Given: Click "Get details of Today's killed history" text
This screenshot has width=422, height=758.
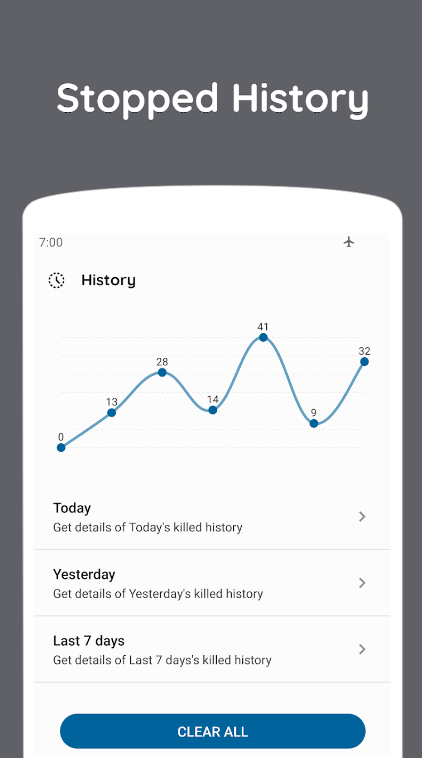Looking at the screenshot, I should coord(147,527).
